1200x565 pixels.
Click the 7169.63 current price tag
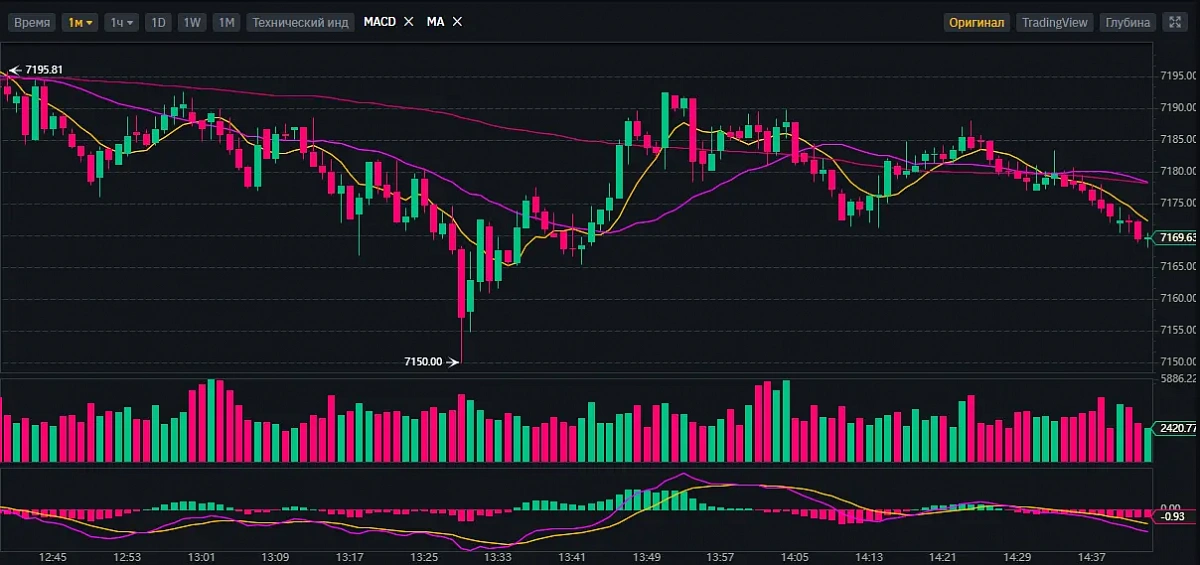[x=1177, y=238]
